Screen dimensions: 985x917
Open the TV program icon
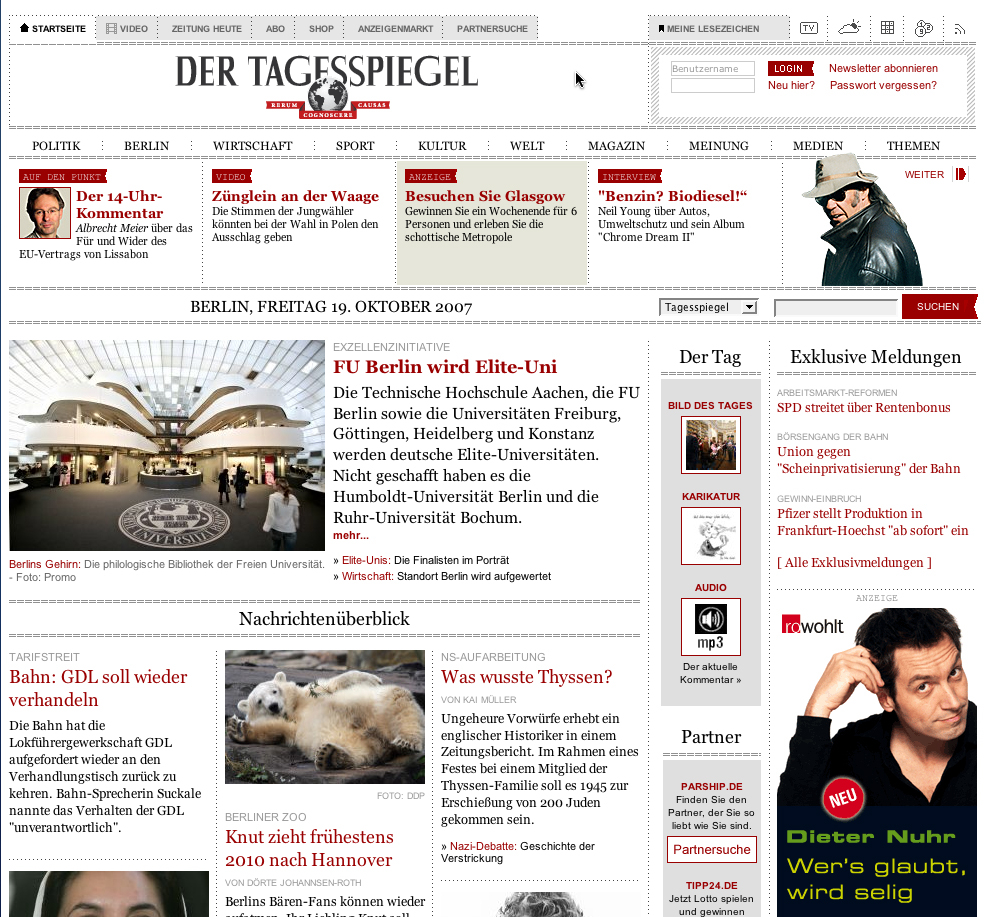click(x=808, y=28)
